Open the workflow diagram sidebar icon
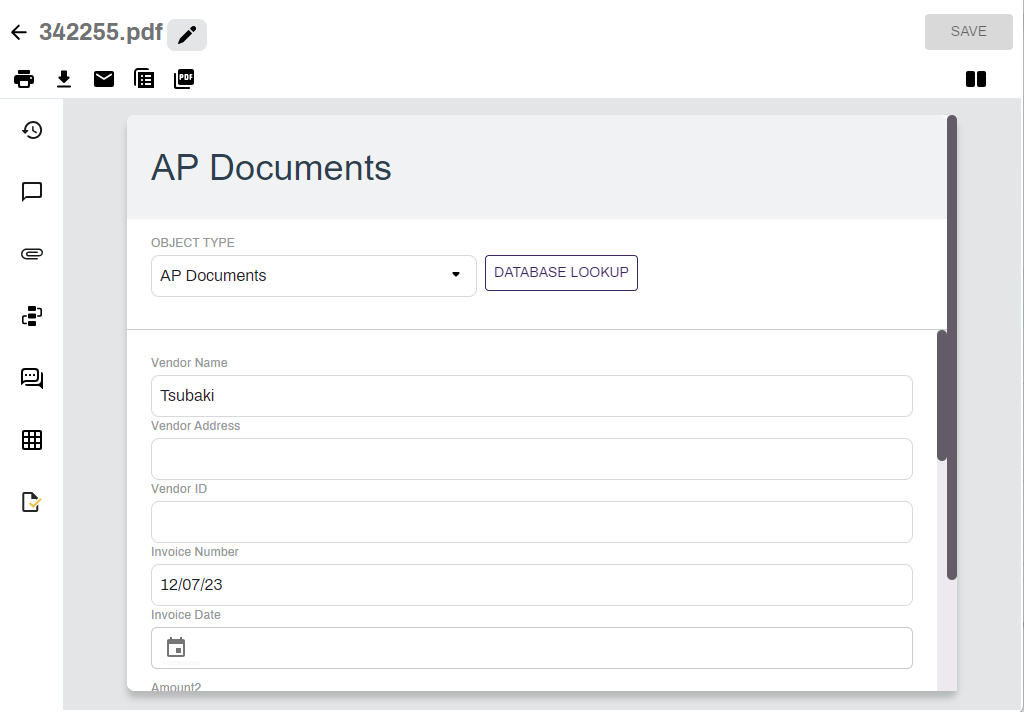Viewport: 1024px width, 712px height. (32, 316)
